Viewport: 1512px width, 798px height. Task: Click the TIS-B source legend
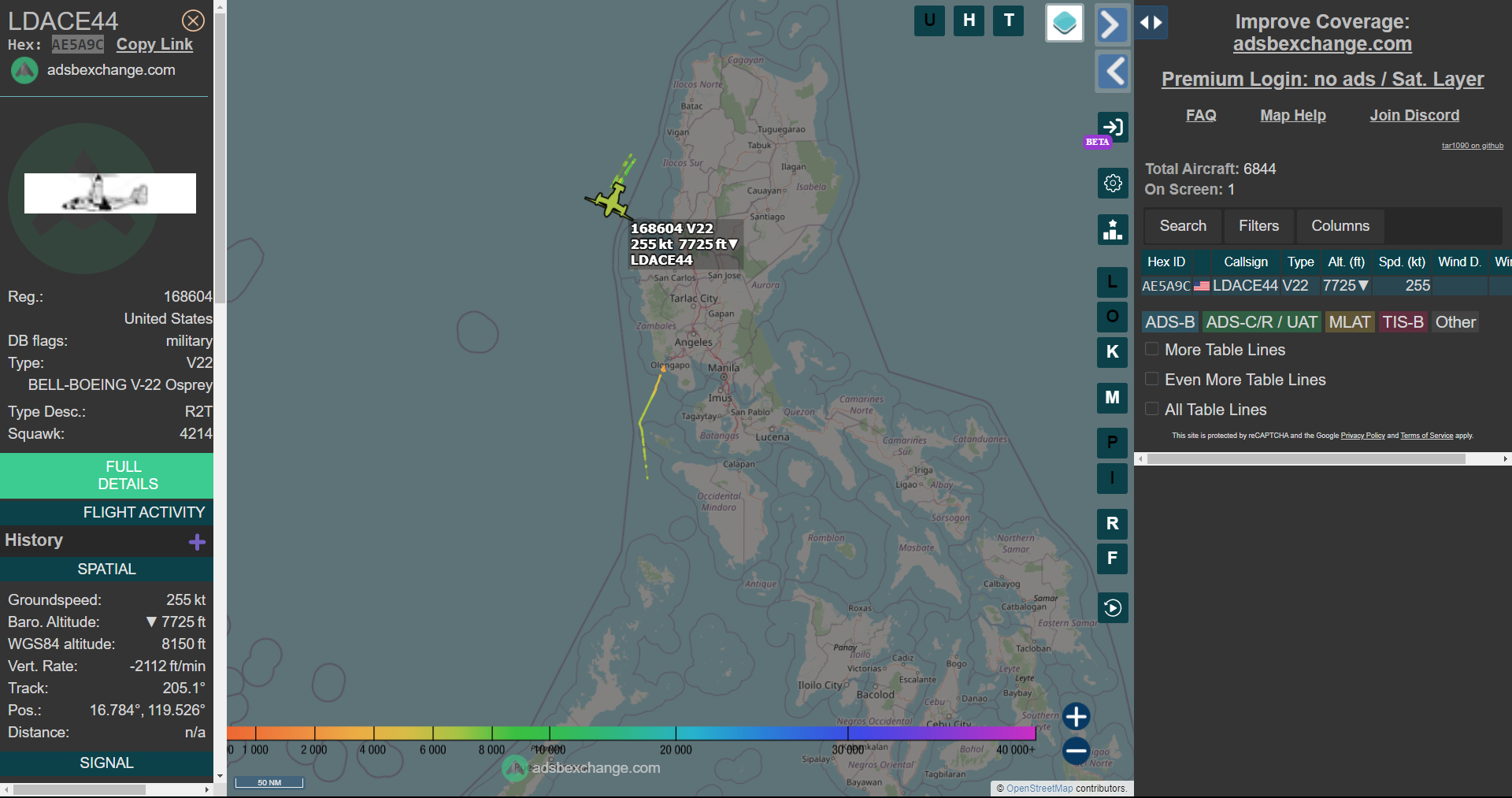point(1403,322)
